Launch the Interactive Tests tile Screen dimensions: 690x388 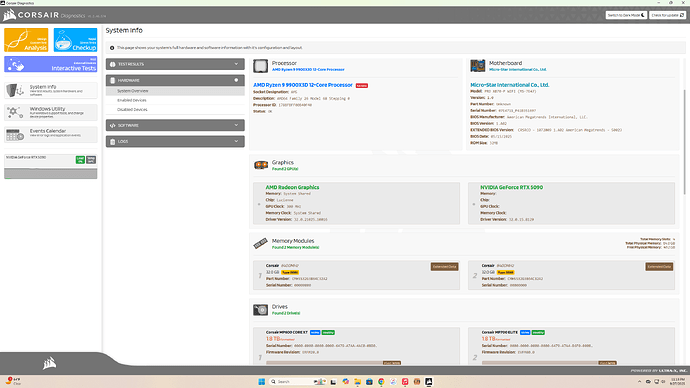[x=51, y=64]
